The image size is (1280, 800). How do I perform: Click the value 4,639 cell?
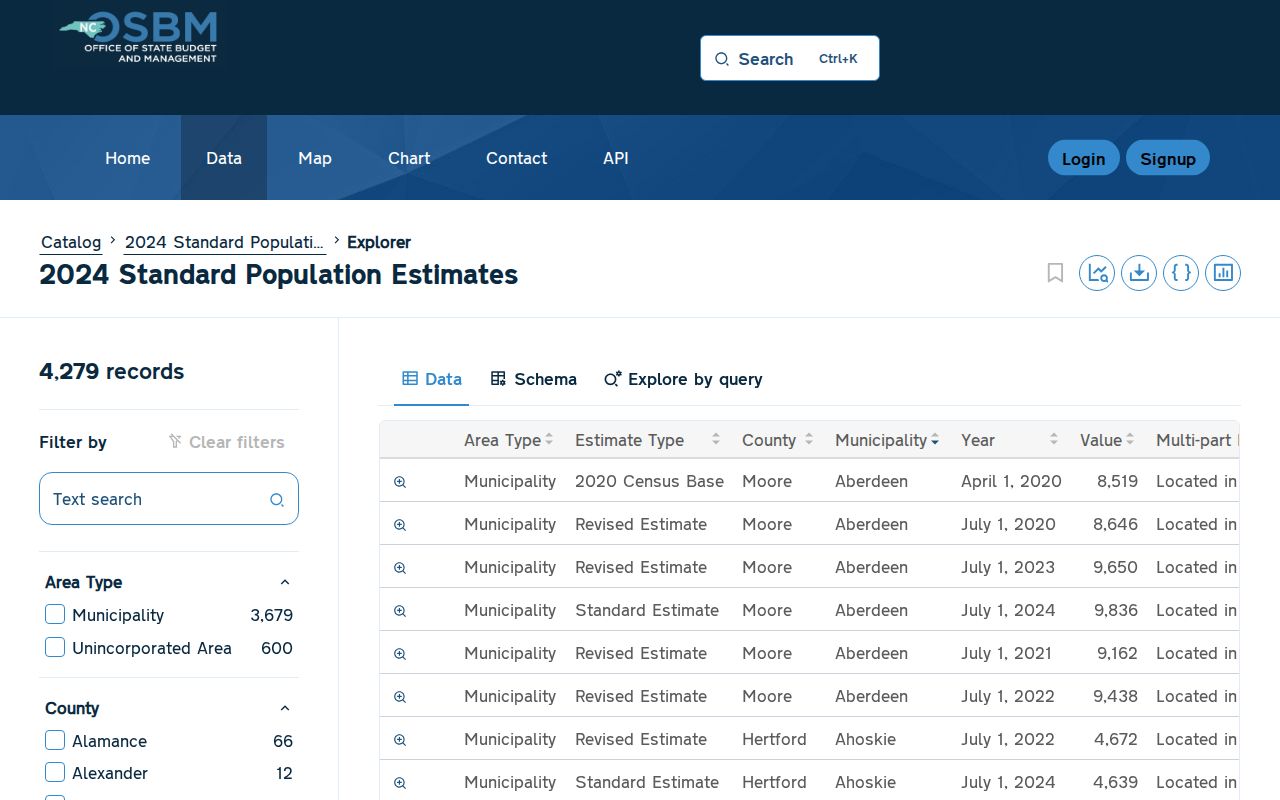pos(1116,782)
